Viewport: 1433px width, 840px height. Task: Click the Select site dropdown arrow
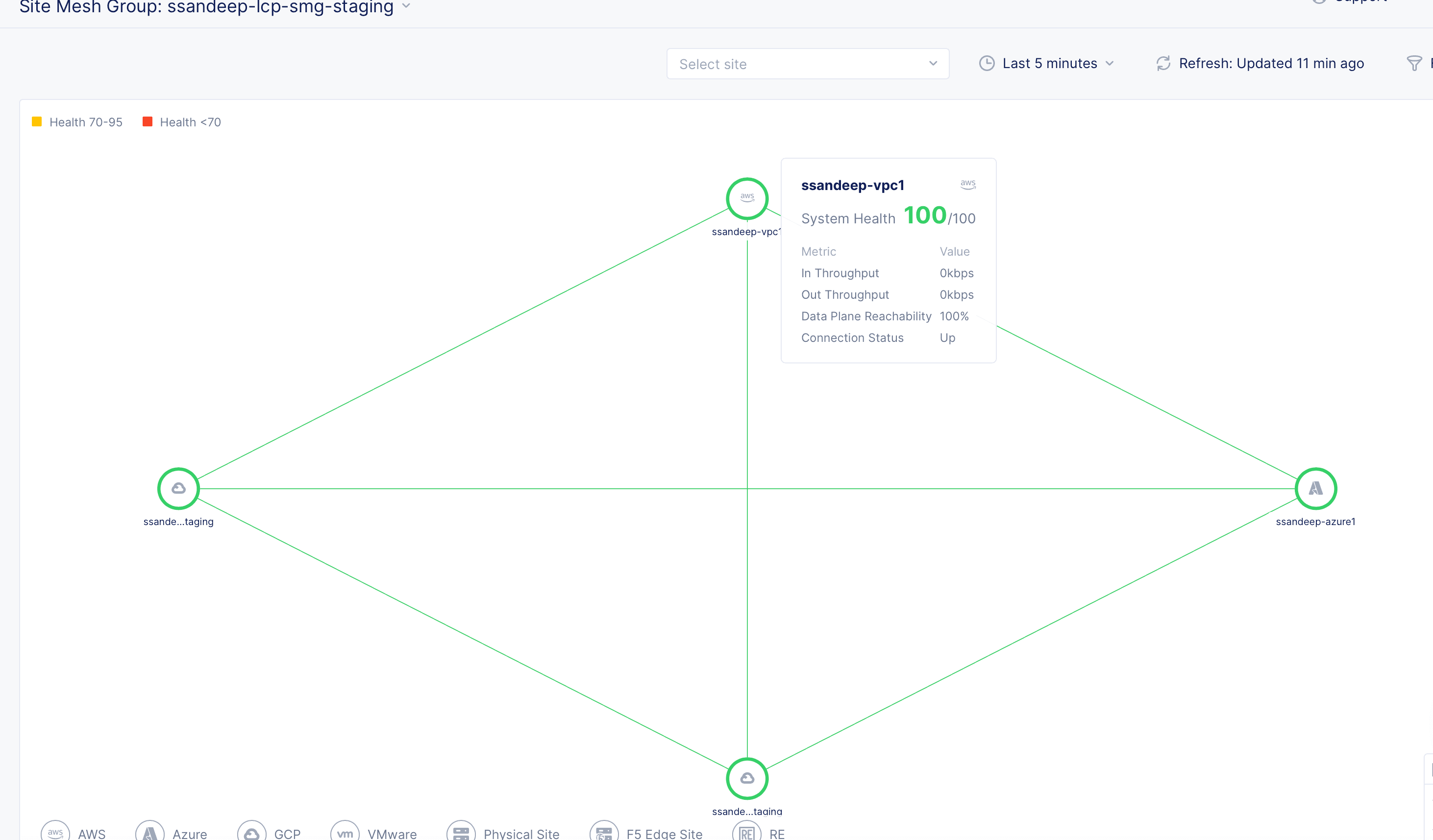(933, 64)
